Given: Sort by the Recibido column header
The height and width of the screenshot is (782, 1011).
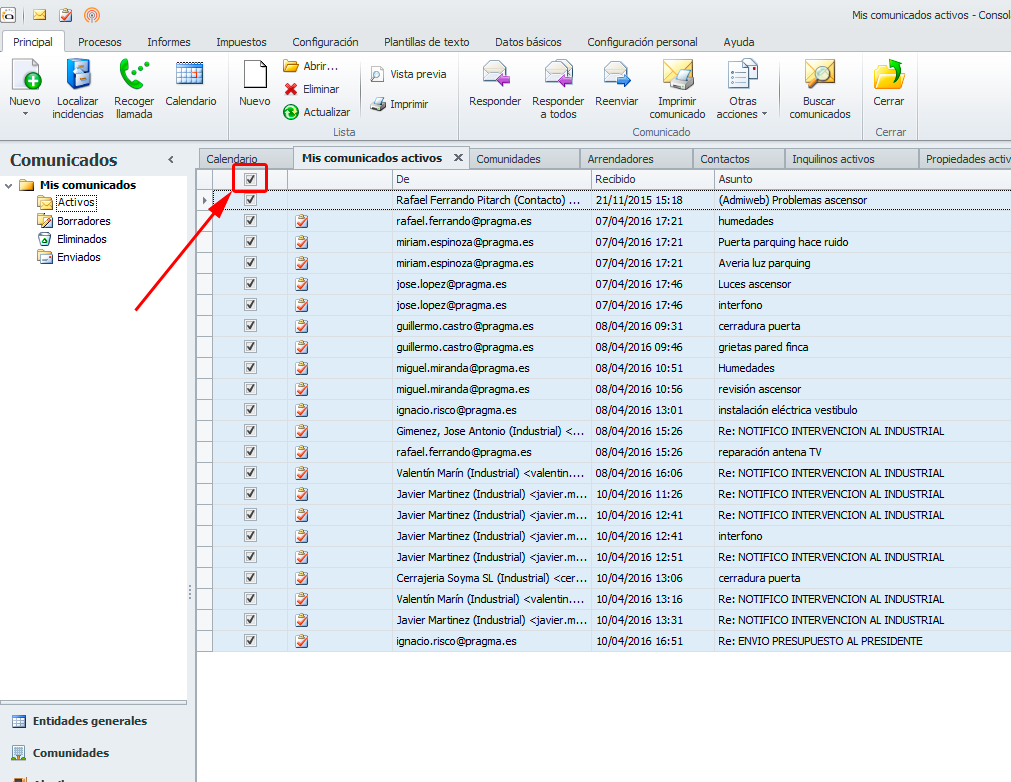Looking at the screenshot, I should tap(651, 179).
